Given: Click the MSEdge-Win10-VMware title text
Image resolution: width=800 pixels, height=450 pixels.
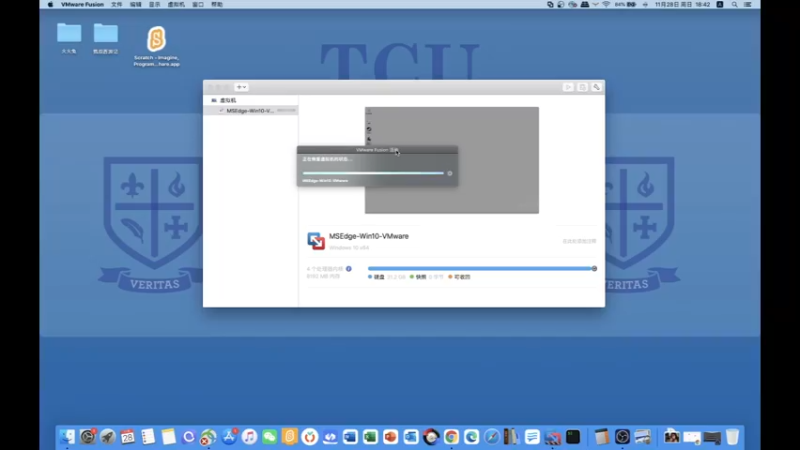Looking at the screenshot, I should click(368, 236).
